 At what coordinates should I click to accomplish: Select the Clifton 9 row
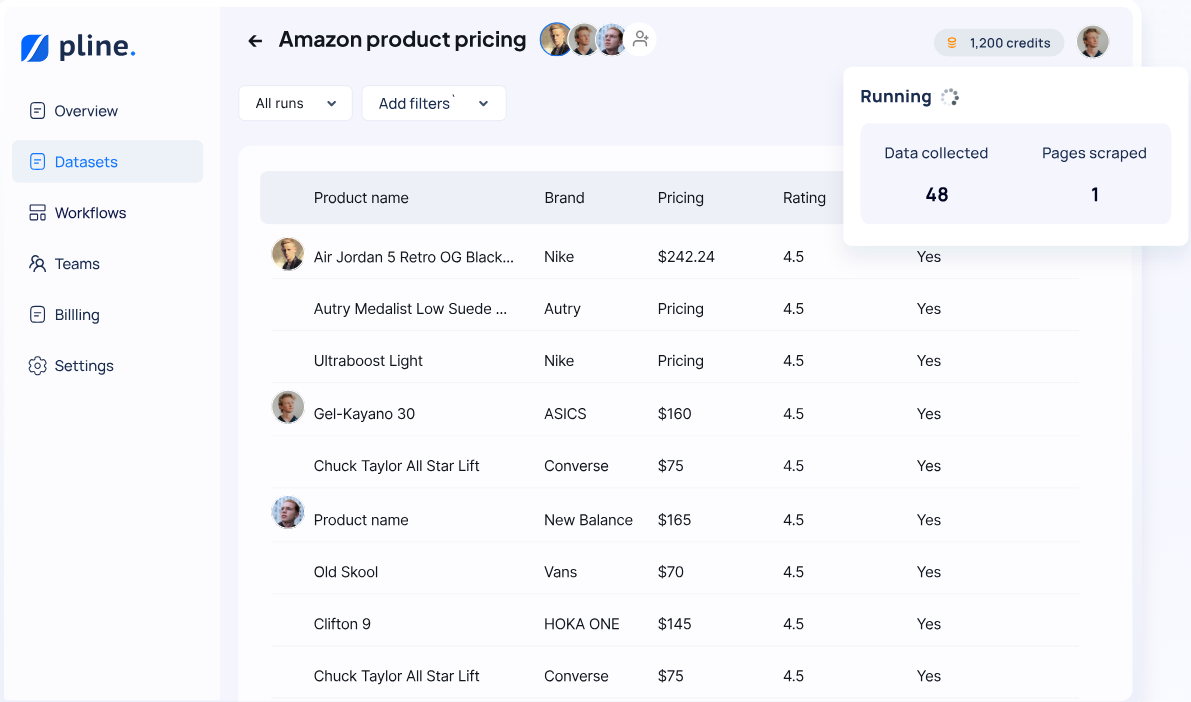pyautogui.click(x=342, y=624)
